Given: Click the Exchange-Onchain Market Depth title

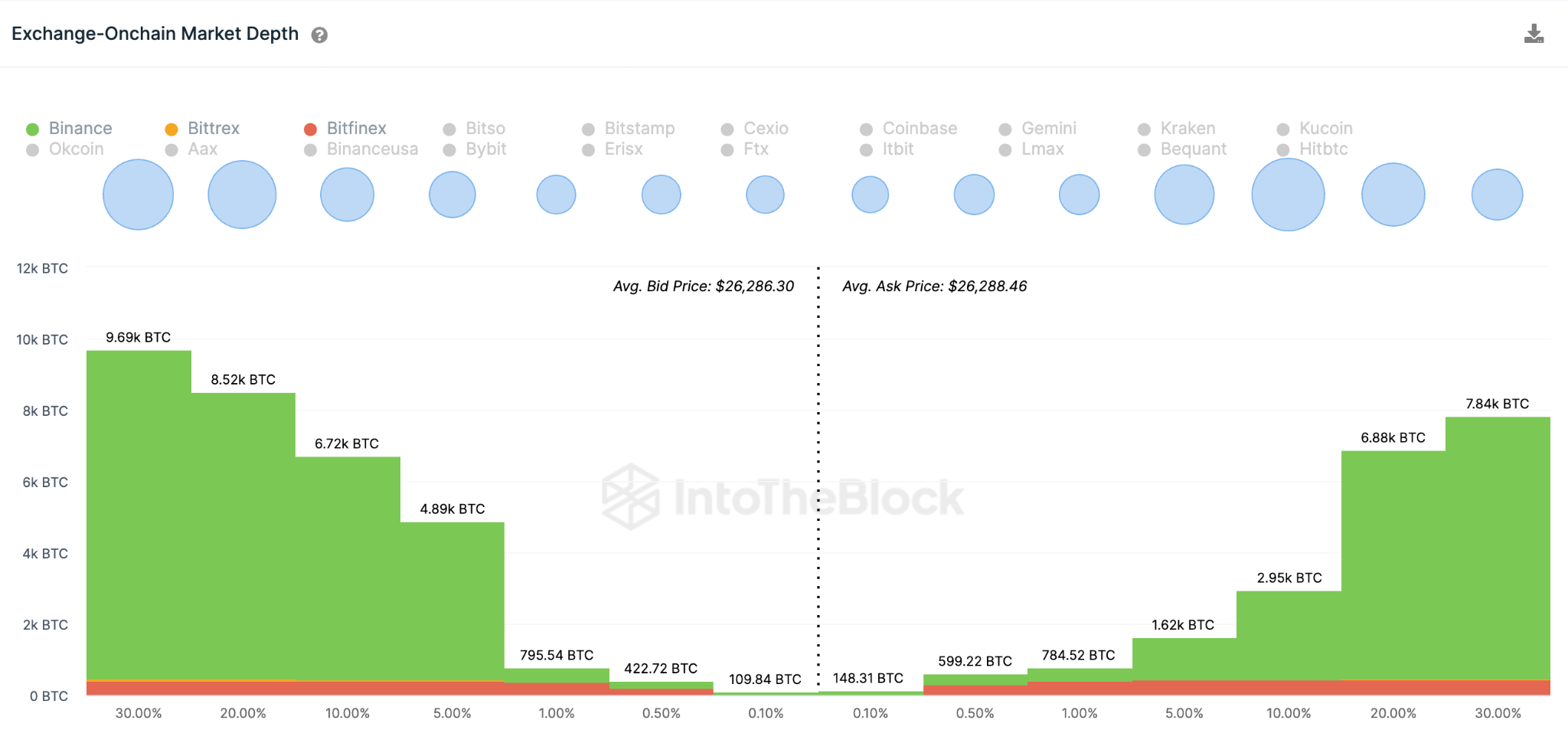Looking at the screenshot, I should [155, 34].
